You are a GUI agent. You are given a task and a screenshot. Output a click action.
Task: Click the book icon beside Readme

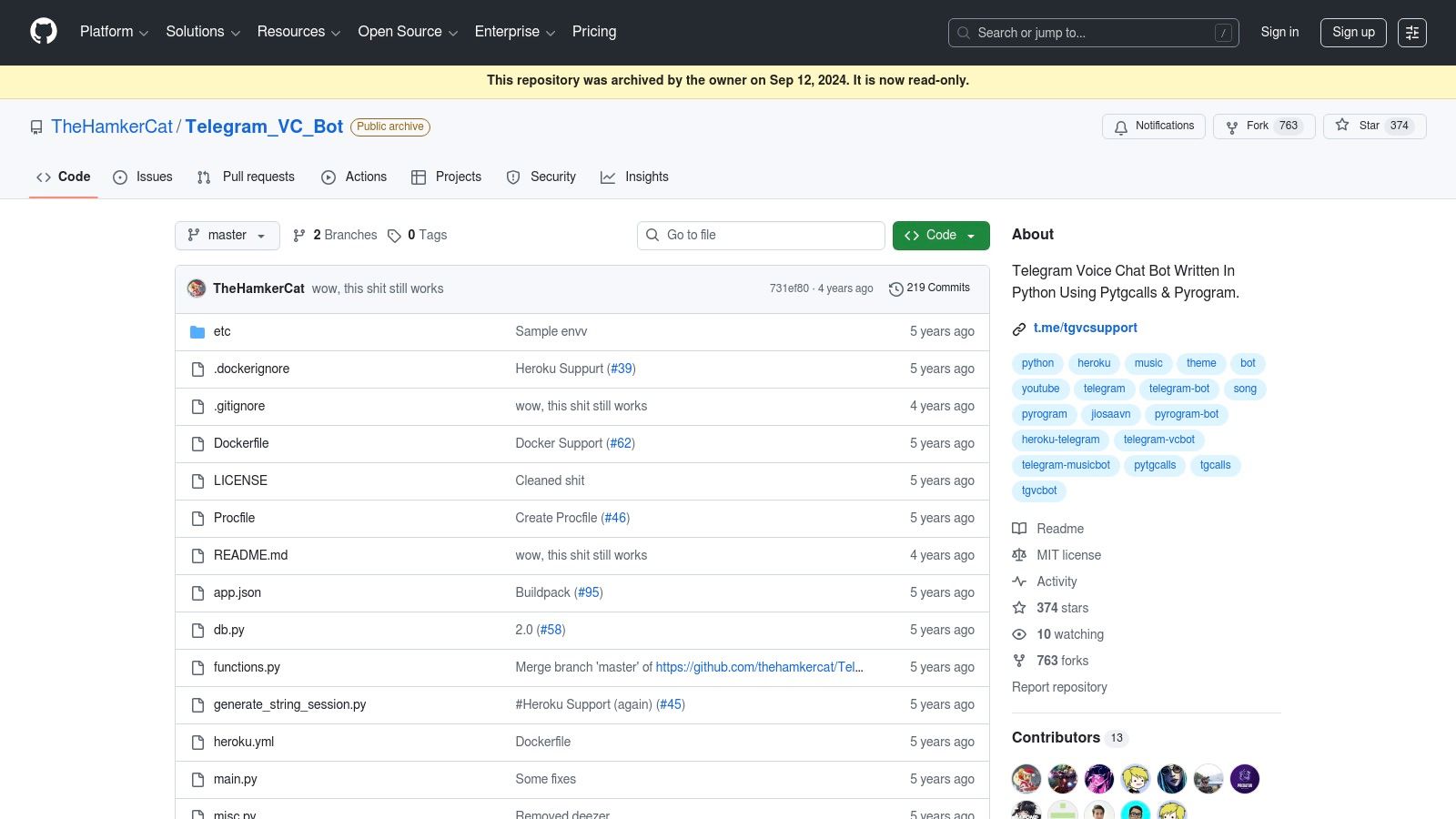pyautogui.click(x=1019, y=529)
